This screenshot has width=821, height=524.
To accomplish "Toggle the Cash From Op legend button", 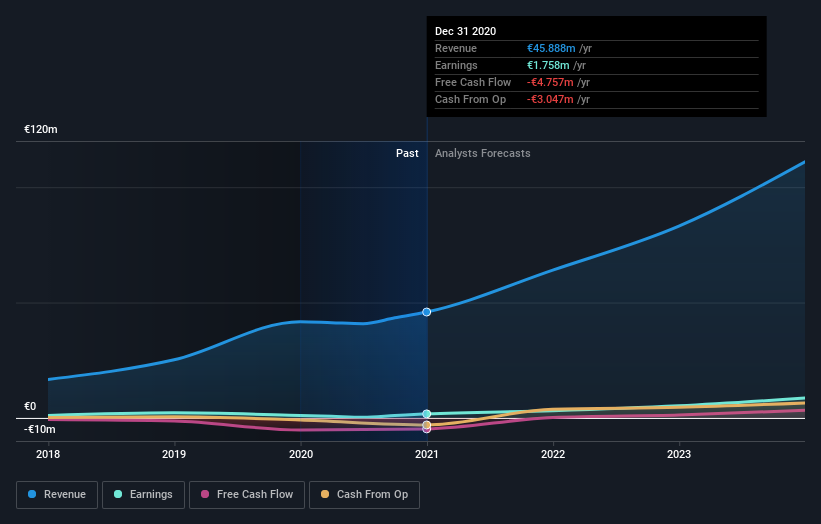I will [364, 495].
